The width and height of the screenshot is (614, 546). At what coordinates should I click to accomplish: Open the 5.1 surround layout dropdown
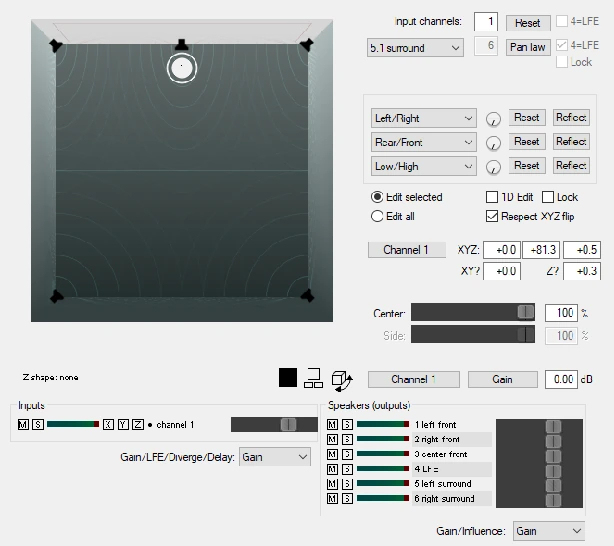pos(415,48)
